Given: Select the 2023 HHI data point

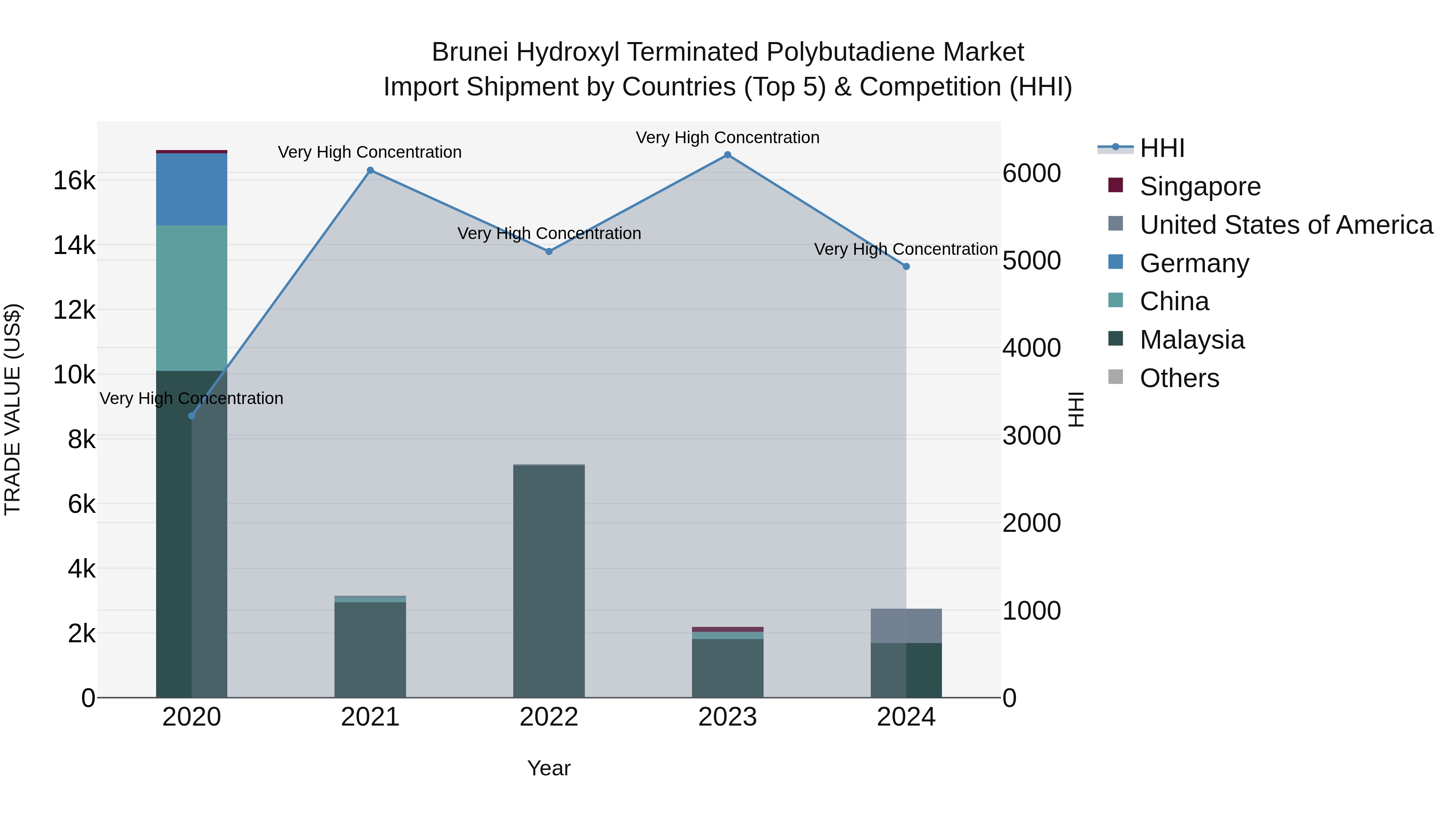Looking at the screenshot, I should [728, 155].
